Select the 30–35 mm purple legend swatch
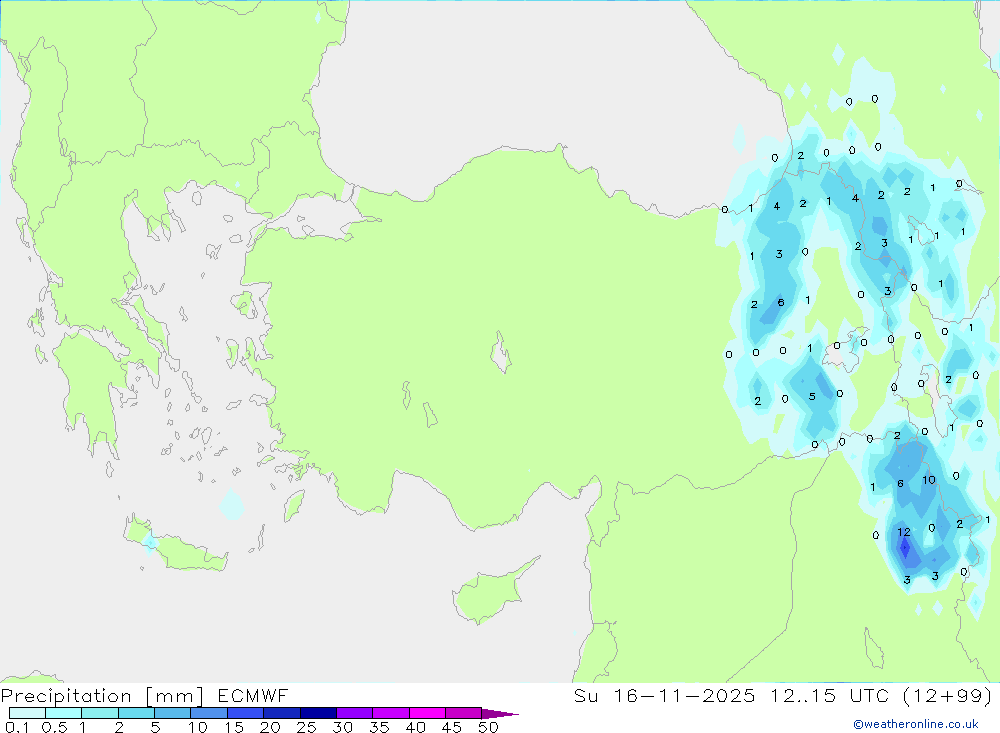 pos(355,713)
